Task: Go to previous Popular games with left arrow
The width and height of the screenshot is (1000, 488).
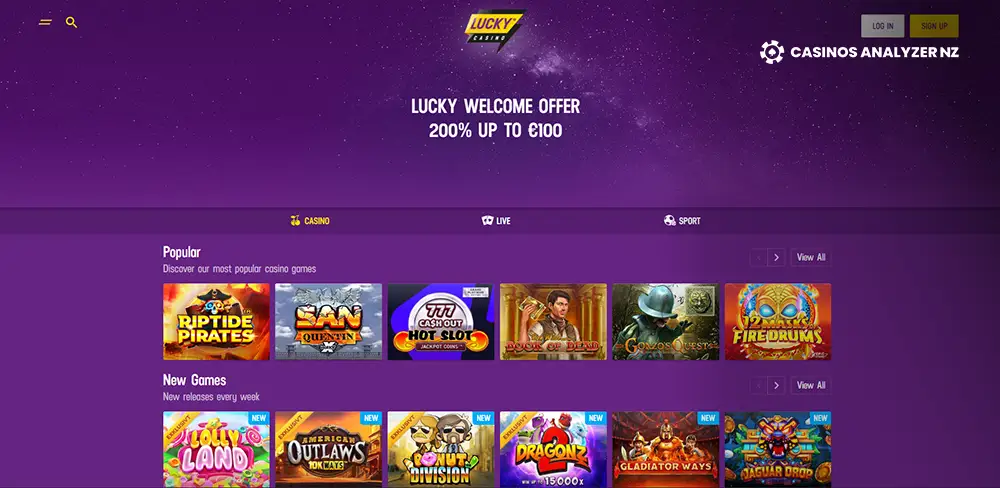Action: pos(759,258)
